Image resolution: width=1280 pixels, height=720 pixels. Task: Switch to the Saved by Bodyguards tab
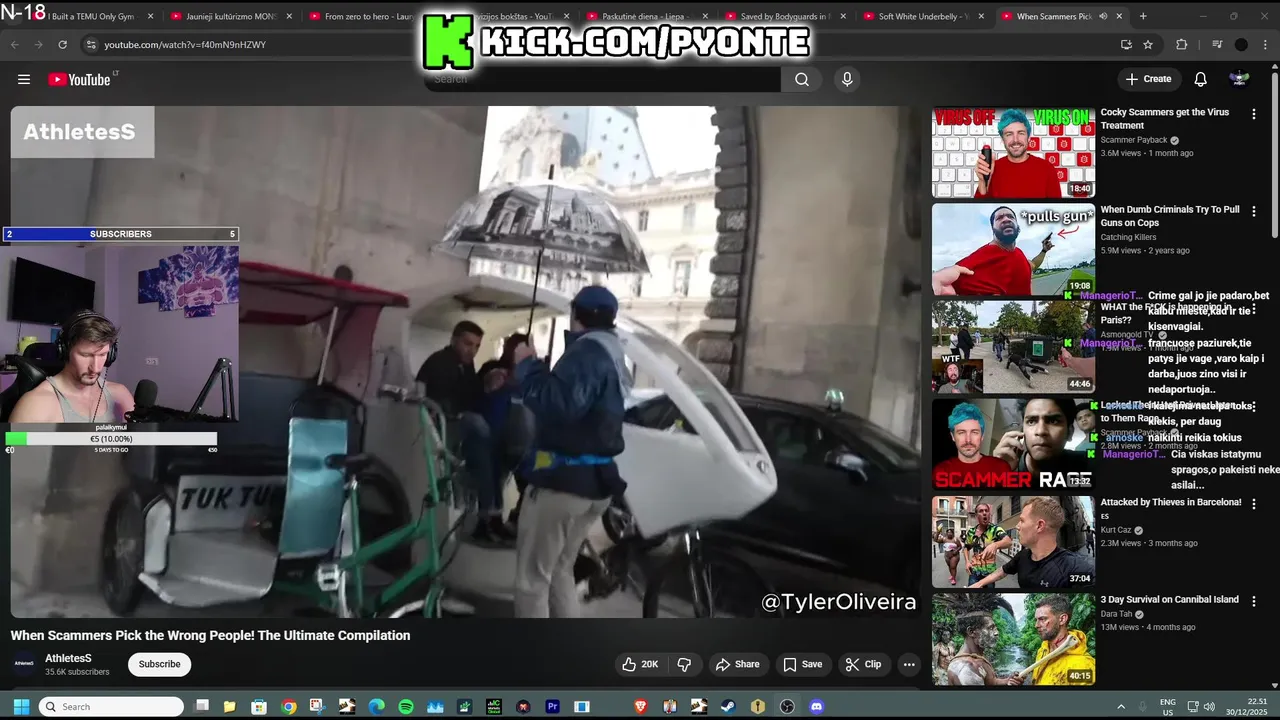click(786, 16)
